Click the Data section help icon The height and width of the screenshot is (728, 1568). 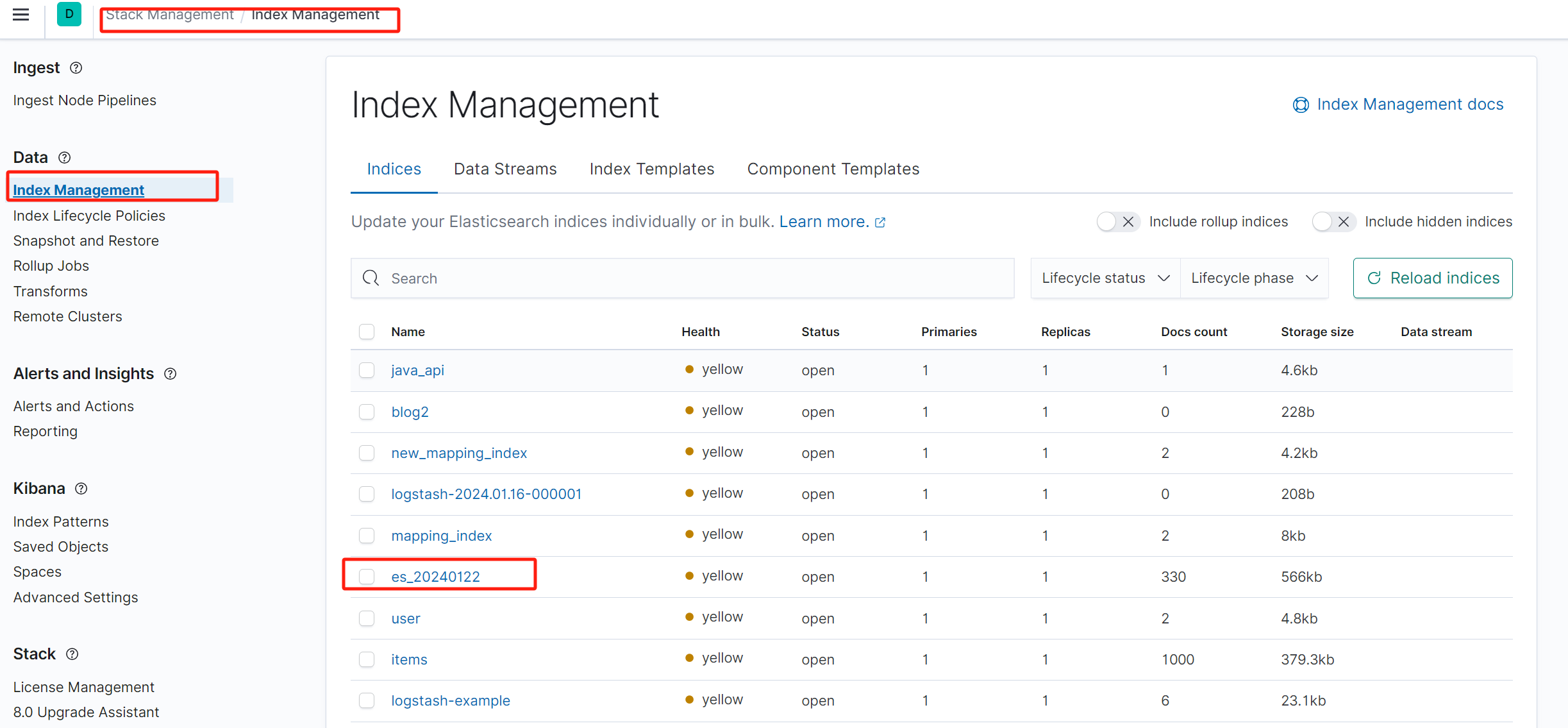(65, 157)
